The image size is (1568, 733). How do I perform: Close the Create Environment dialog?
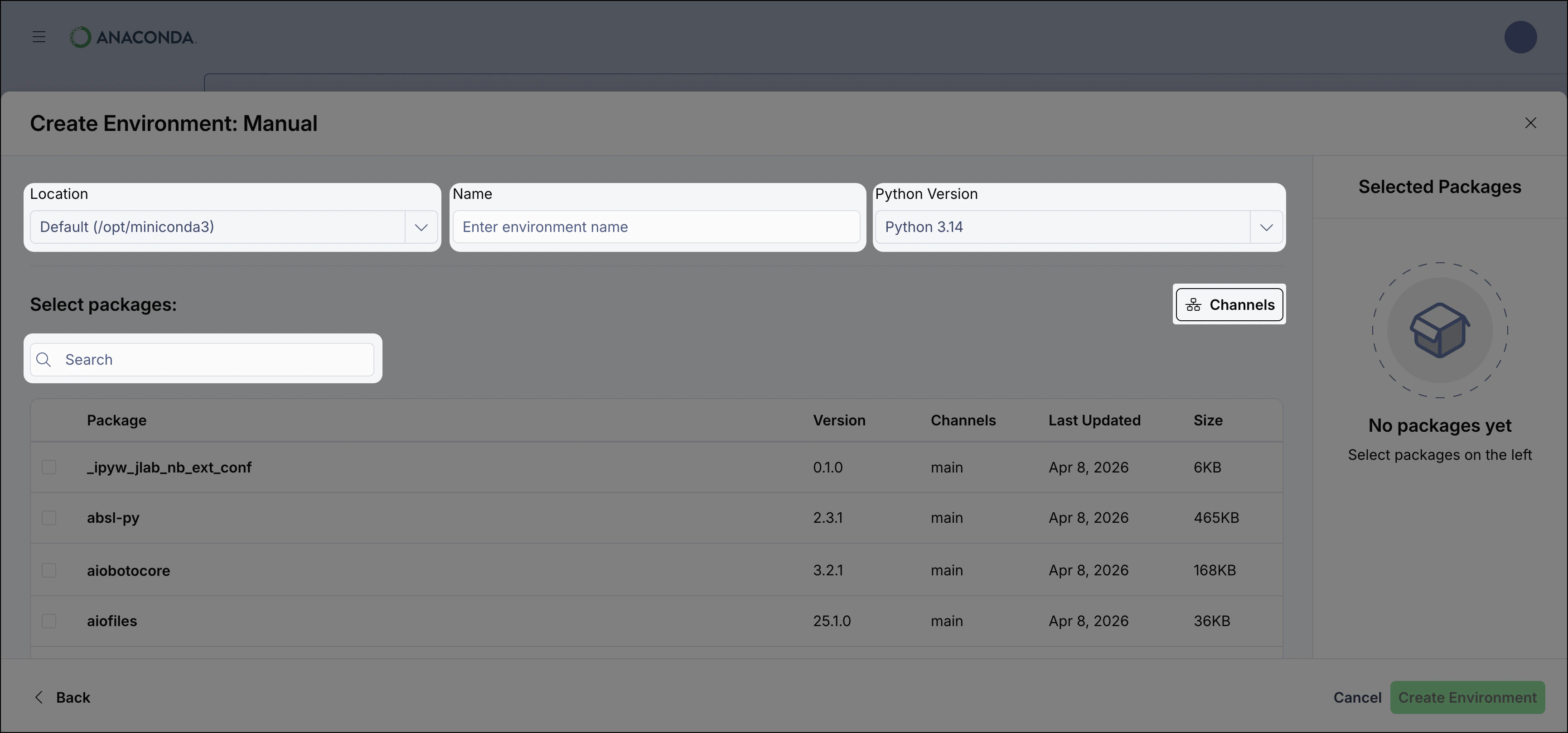tap(1531, 123)
